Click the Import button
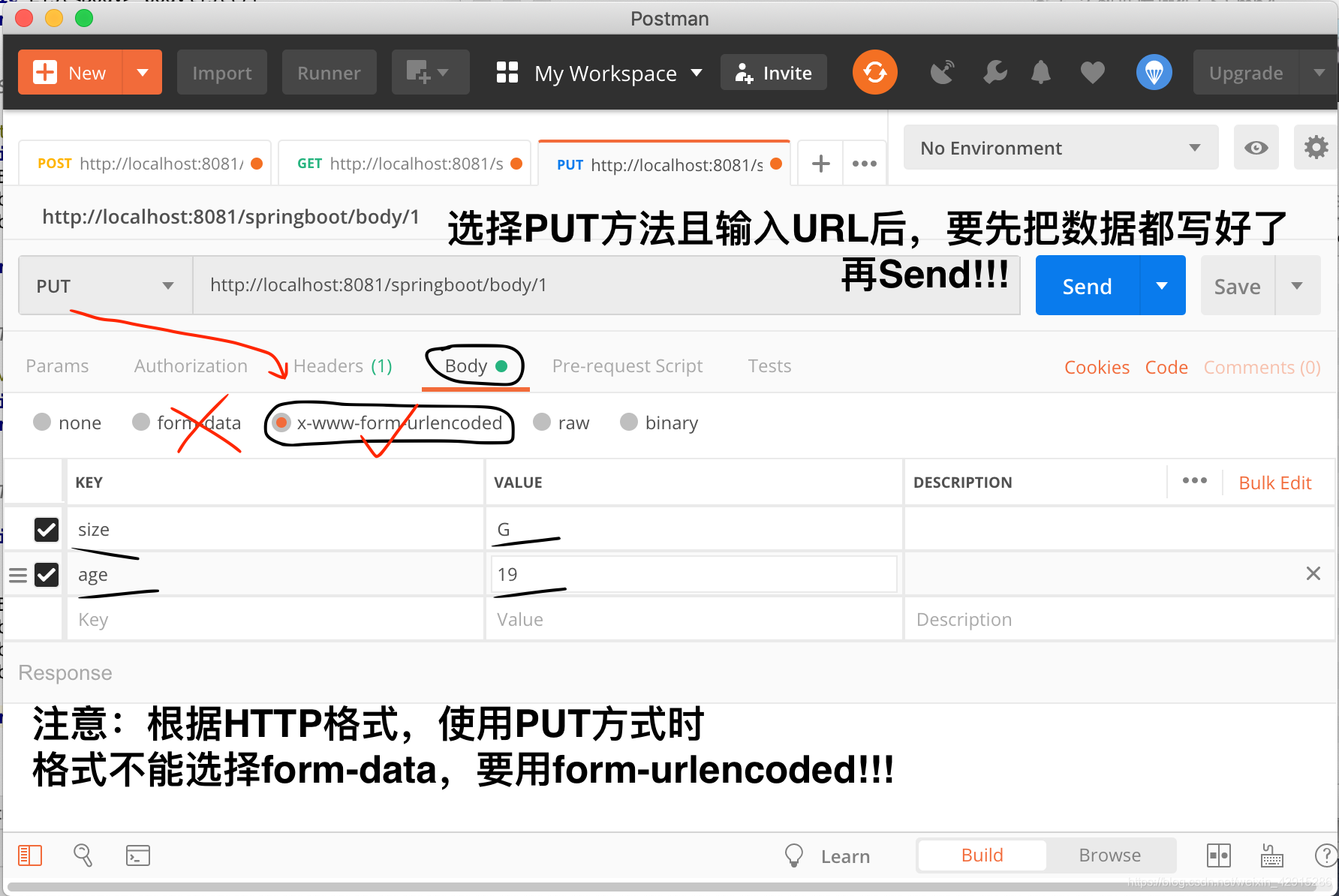This screenshot has width=1339, height=896. 221,72
